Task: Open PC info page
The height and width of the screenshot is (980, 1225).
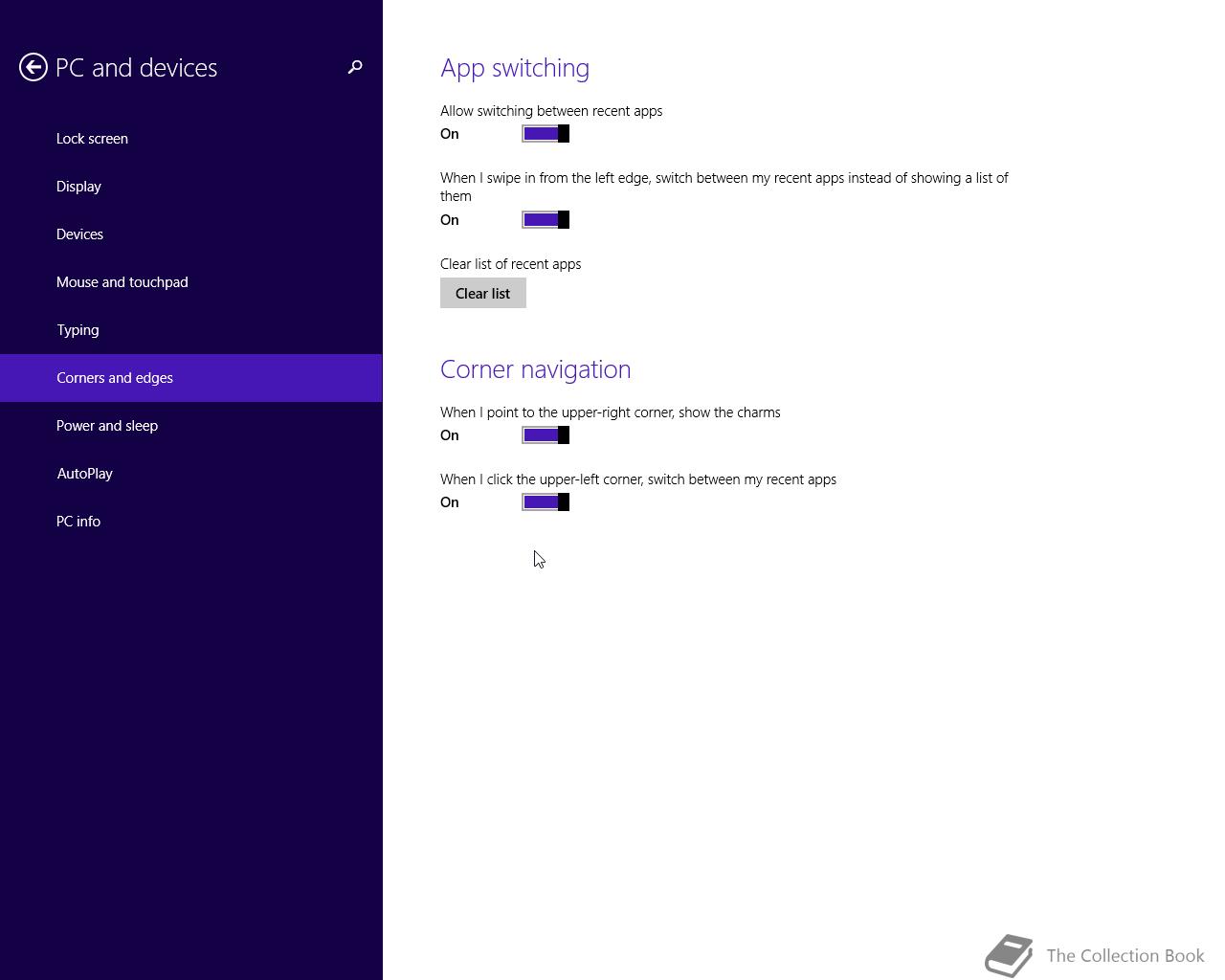Action: pos(191,522)
